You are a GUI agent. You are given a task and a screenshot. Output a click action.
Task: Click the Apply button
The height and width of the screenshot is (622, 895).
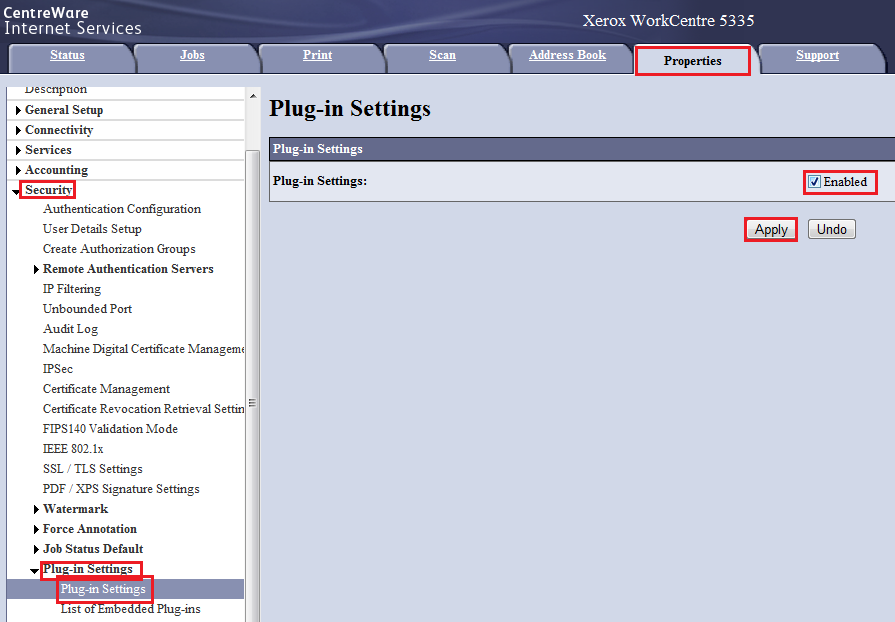click(770, 229)
